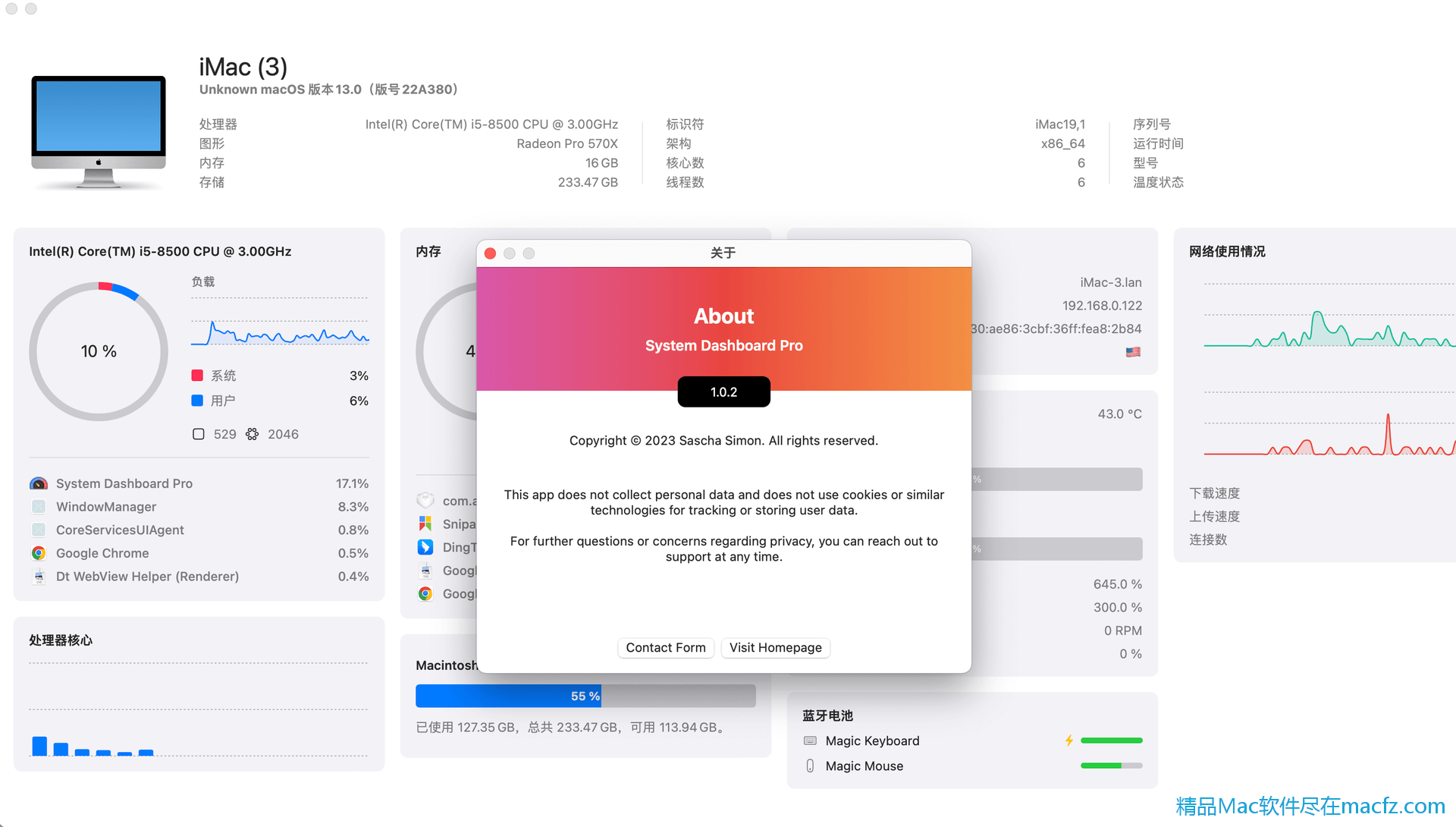The width and height of the screenshot is (1456, 827).
Task: Close the 关于 About dialog
Action: click(x=490, y=253)
